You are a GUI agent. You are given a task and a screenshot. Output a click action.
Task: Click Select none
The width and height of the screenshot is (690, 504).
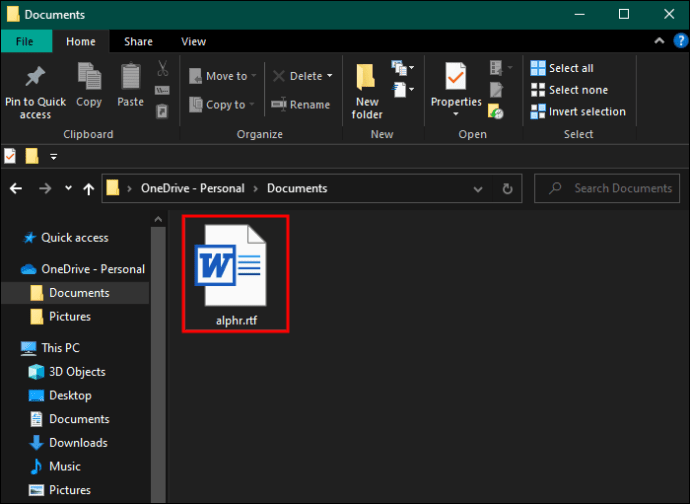pyautogui.click(x=569, y=90)
